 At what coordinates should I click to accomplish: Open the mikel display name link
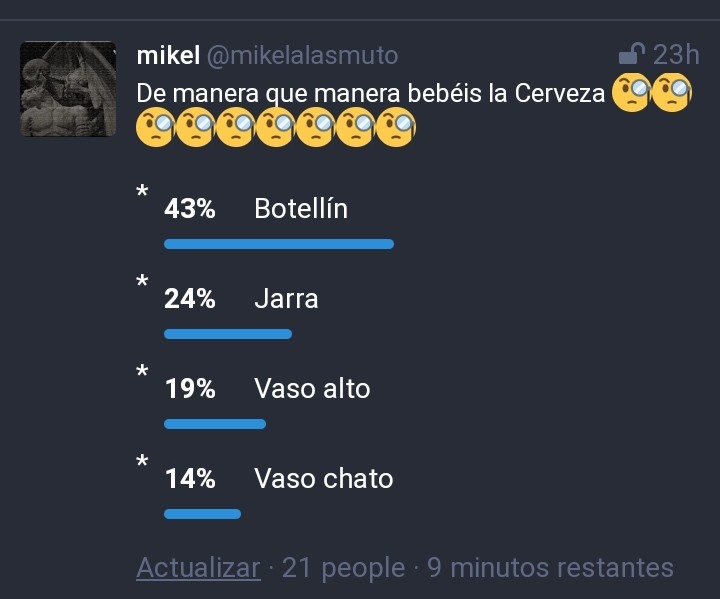point(167,55)
